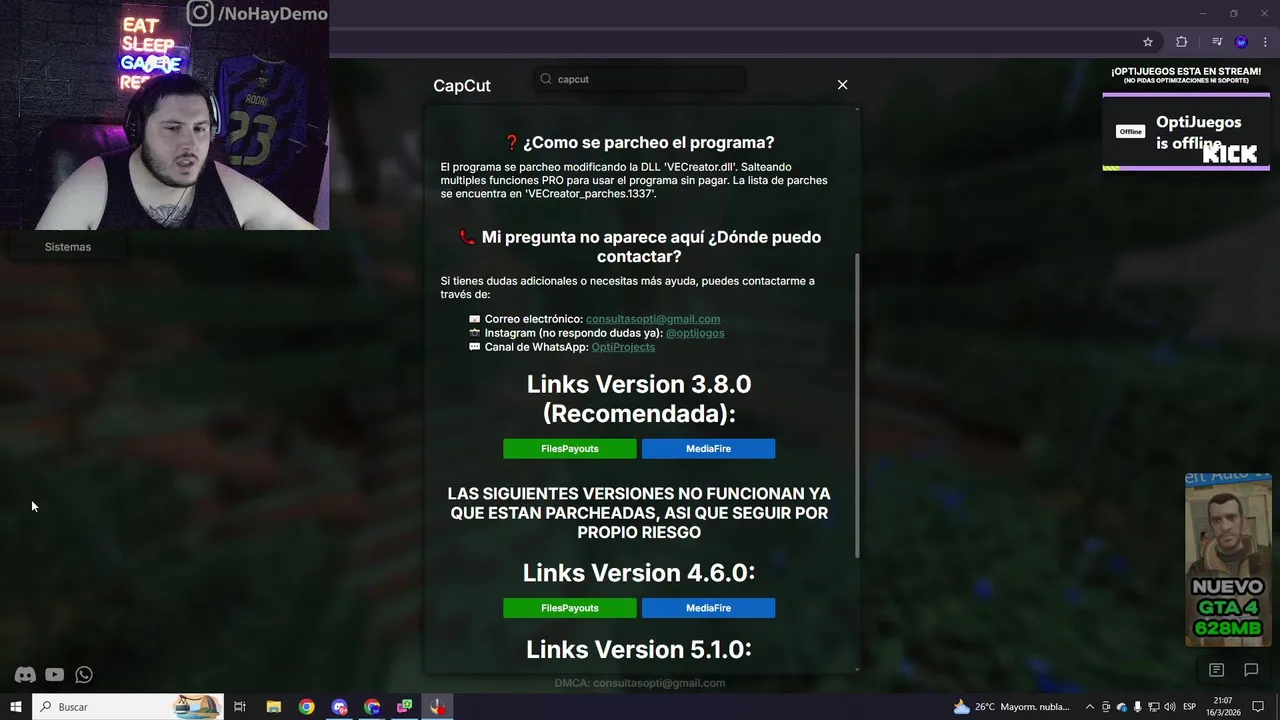Click the microphone tray icon
This screenshot has width=1280, height=720.
1138,707
